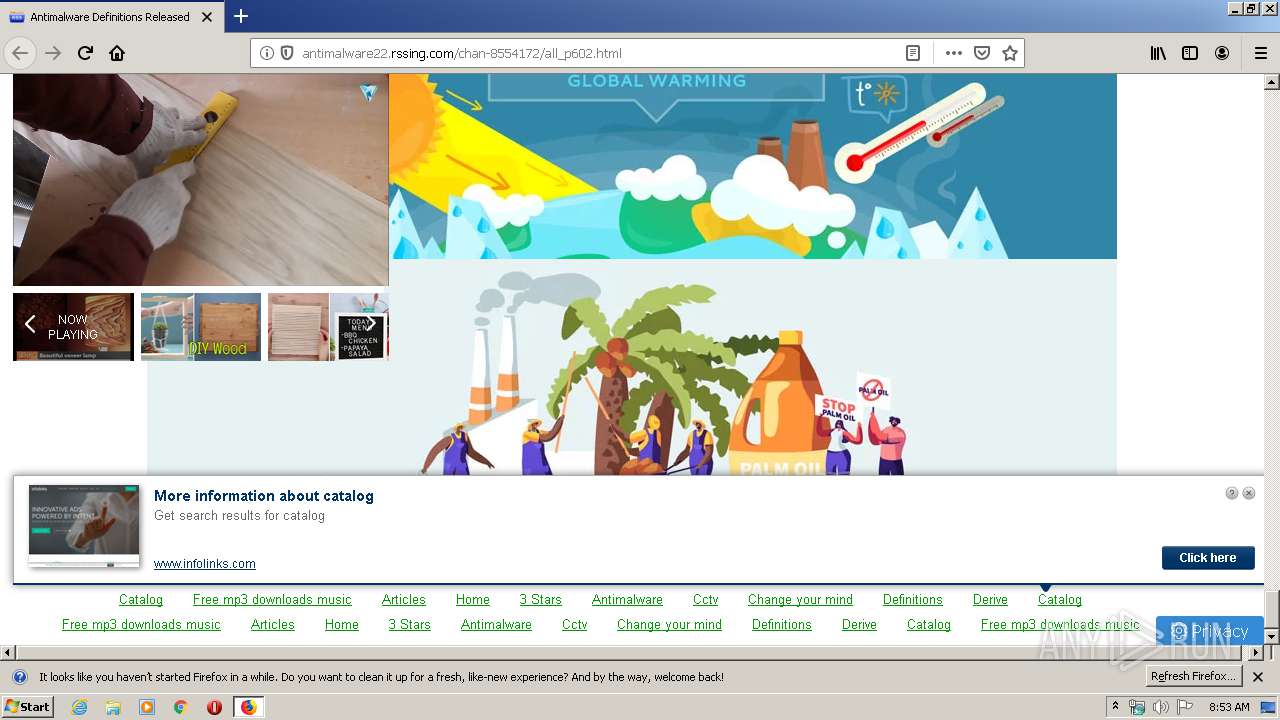Toggle reader view in address bar
Screen dimensions: 1280x720
point(913,53)
